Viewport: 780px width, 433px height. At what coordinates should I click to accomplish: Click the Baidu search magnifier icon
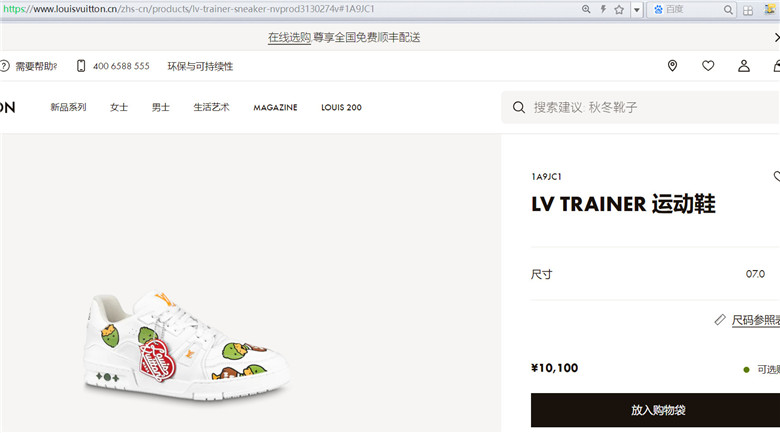coord(728,9)
